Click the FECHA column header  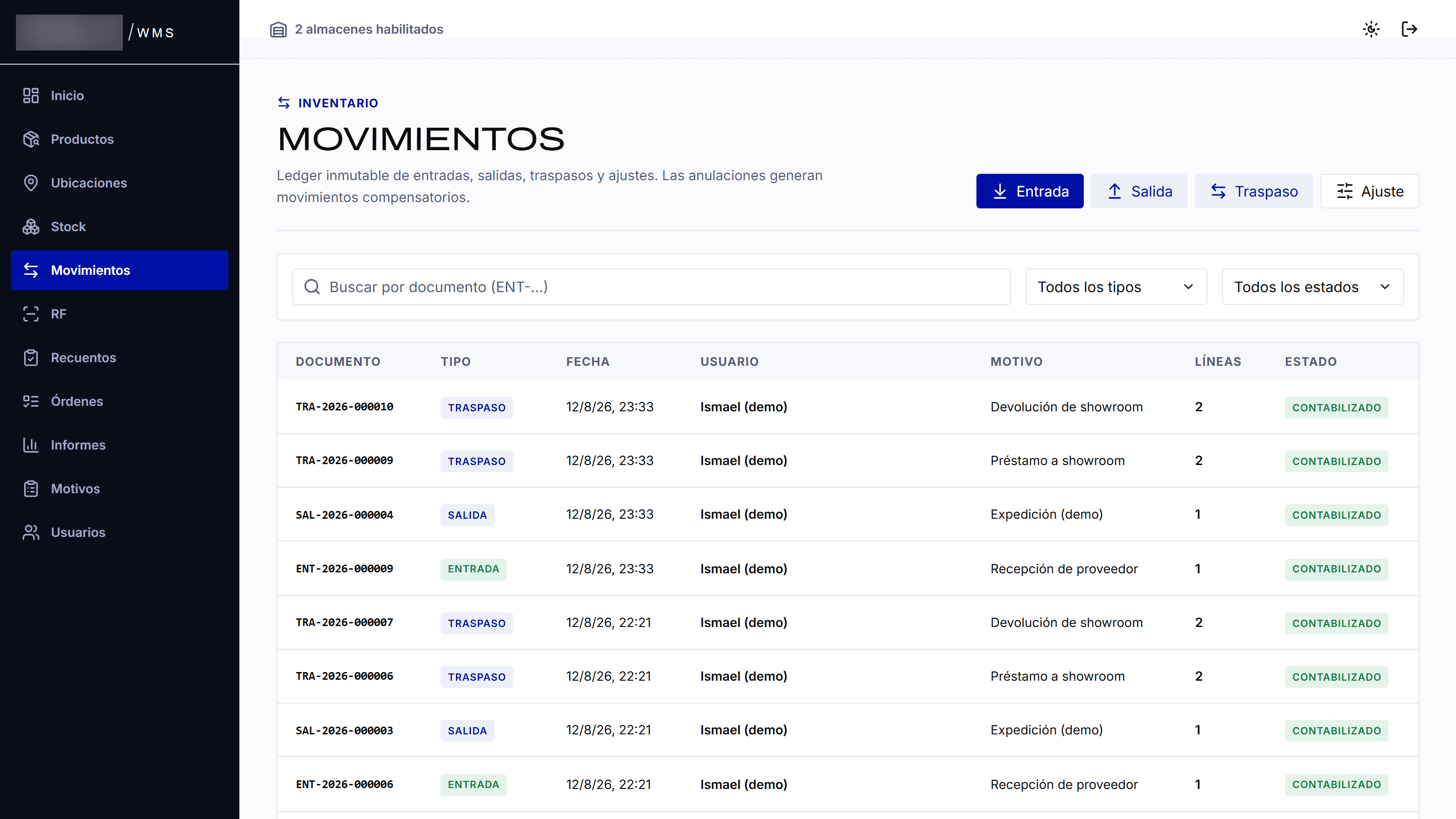point(588,362)
